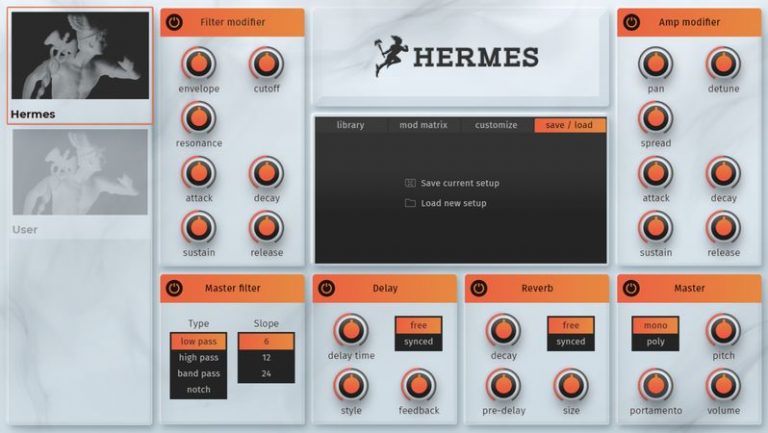Set Delay mode to synced
The width and height of the screenshot is (768, 433).
pyautogui.click(x=418, y=342)
